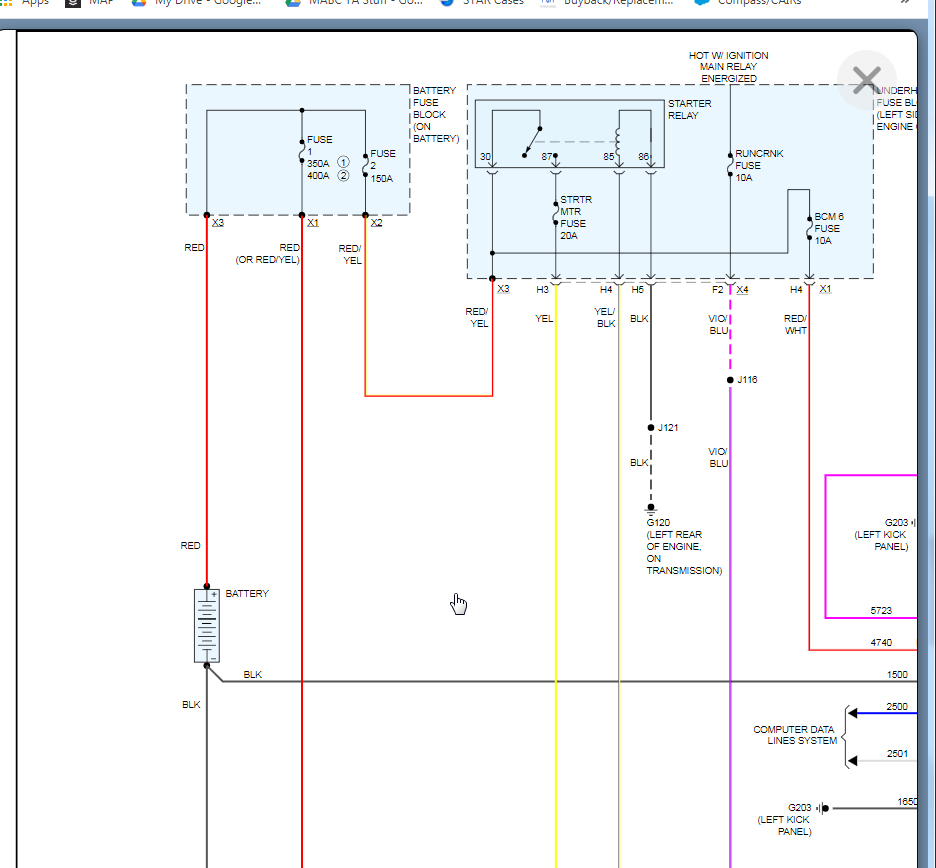Open the STAR Cases bookmark

tap(482, 2)
